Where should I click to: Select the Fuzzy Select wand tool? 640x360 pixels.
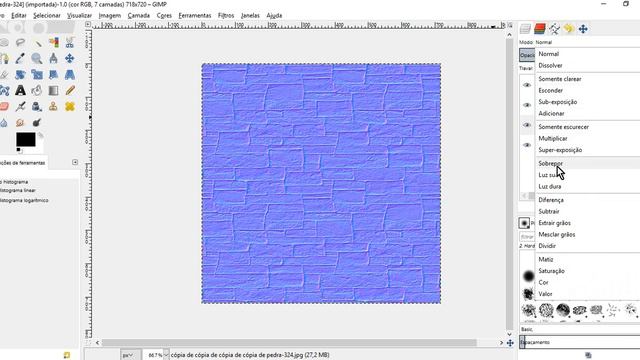38,42
